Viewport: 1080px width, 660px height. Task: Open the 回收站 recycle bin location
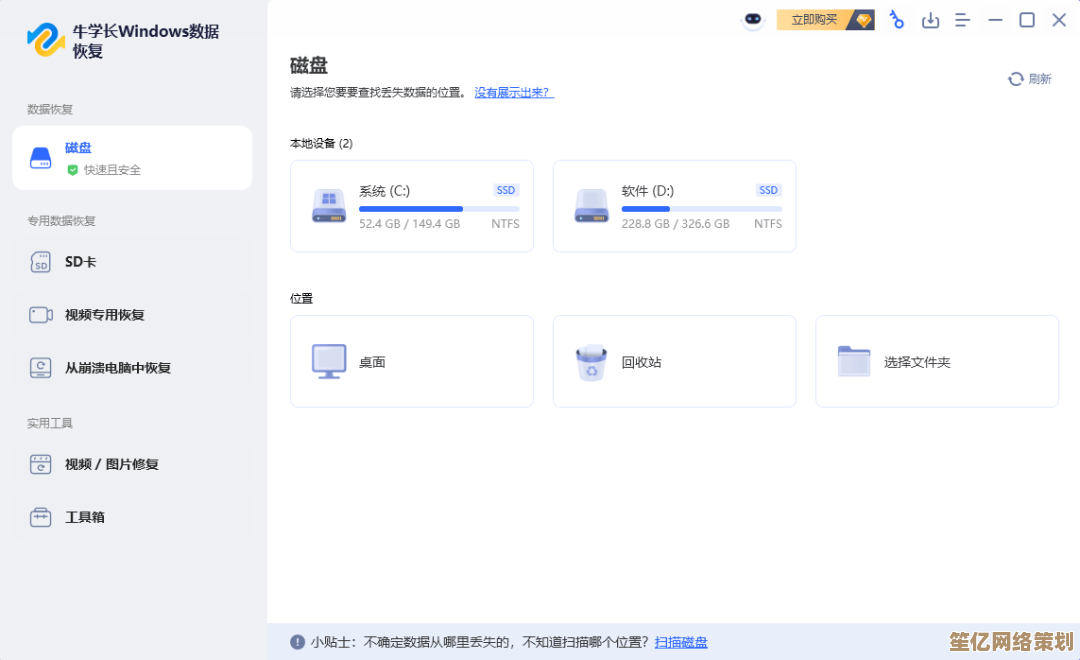[x=674, y=361]
